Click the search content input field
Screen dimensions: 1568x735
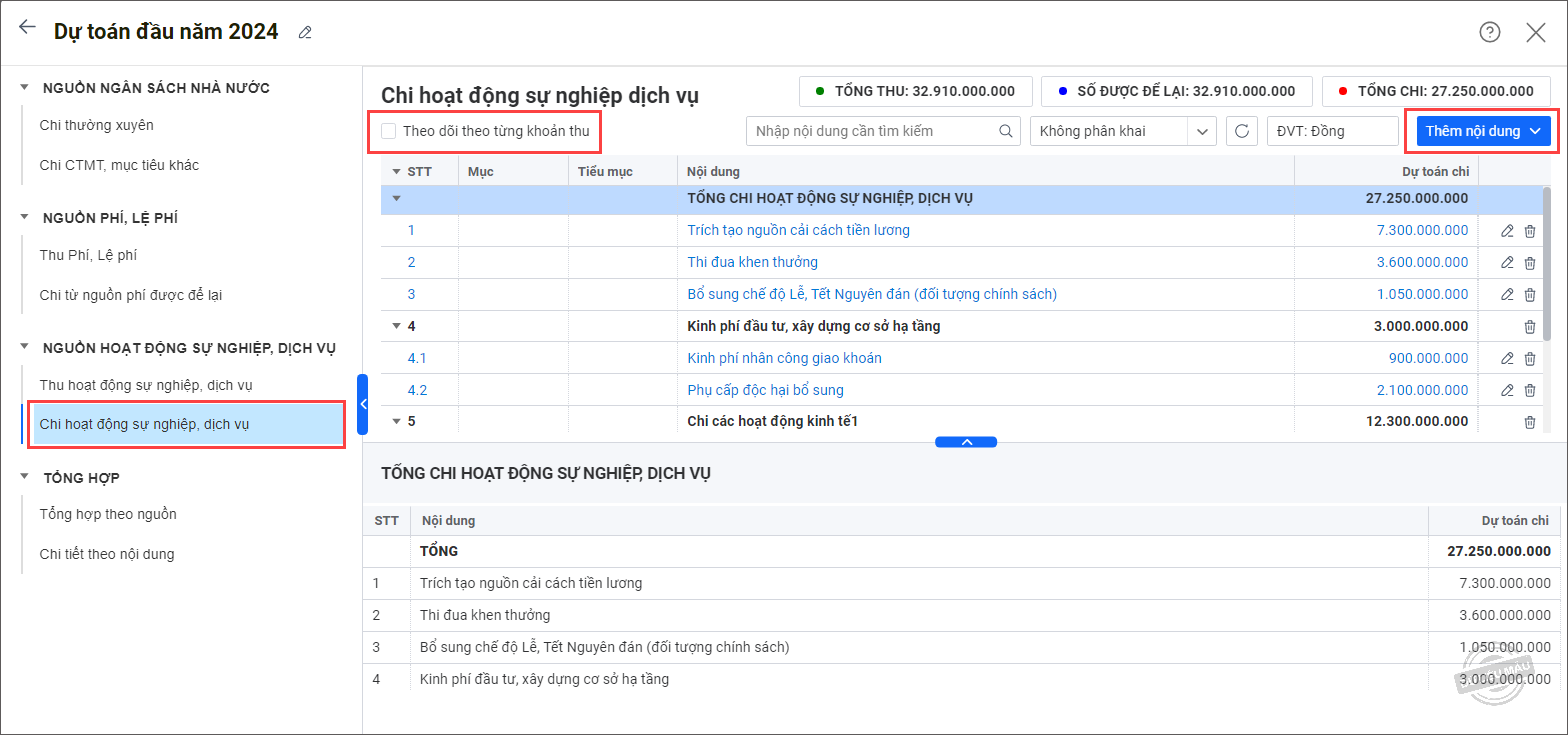[x=872, y=131]
